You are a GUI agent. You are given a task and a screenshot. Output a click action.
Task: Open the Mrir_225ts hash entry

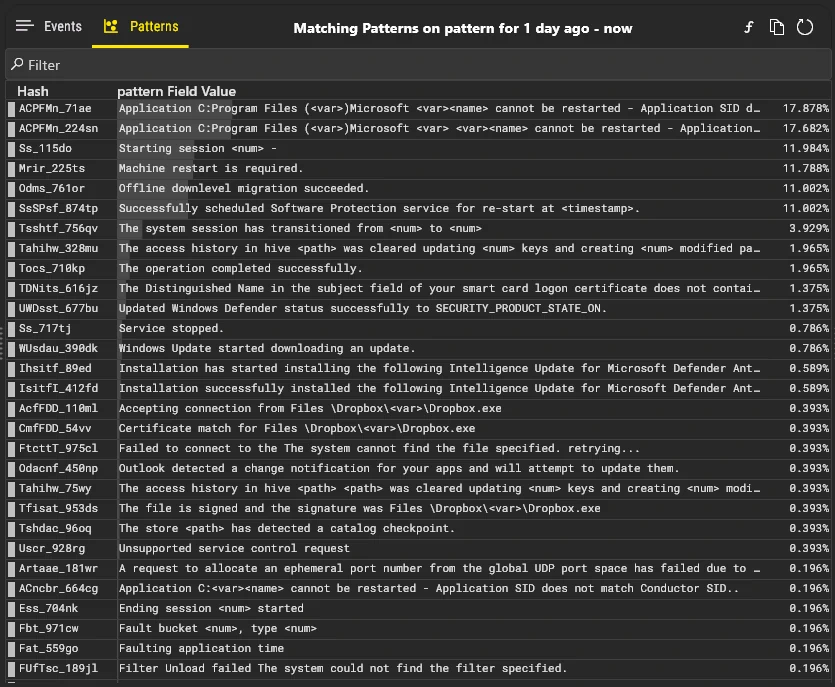click(52, 168)
